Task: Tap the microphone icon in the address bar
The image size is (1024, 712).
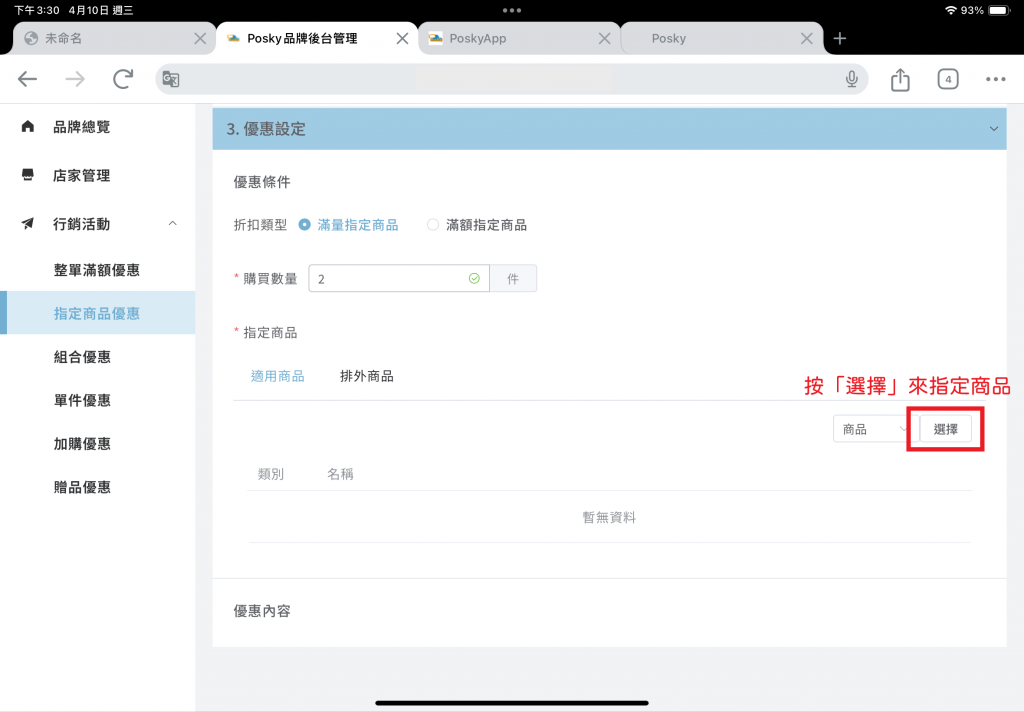Action: point(852,79)
